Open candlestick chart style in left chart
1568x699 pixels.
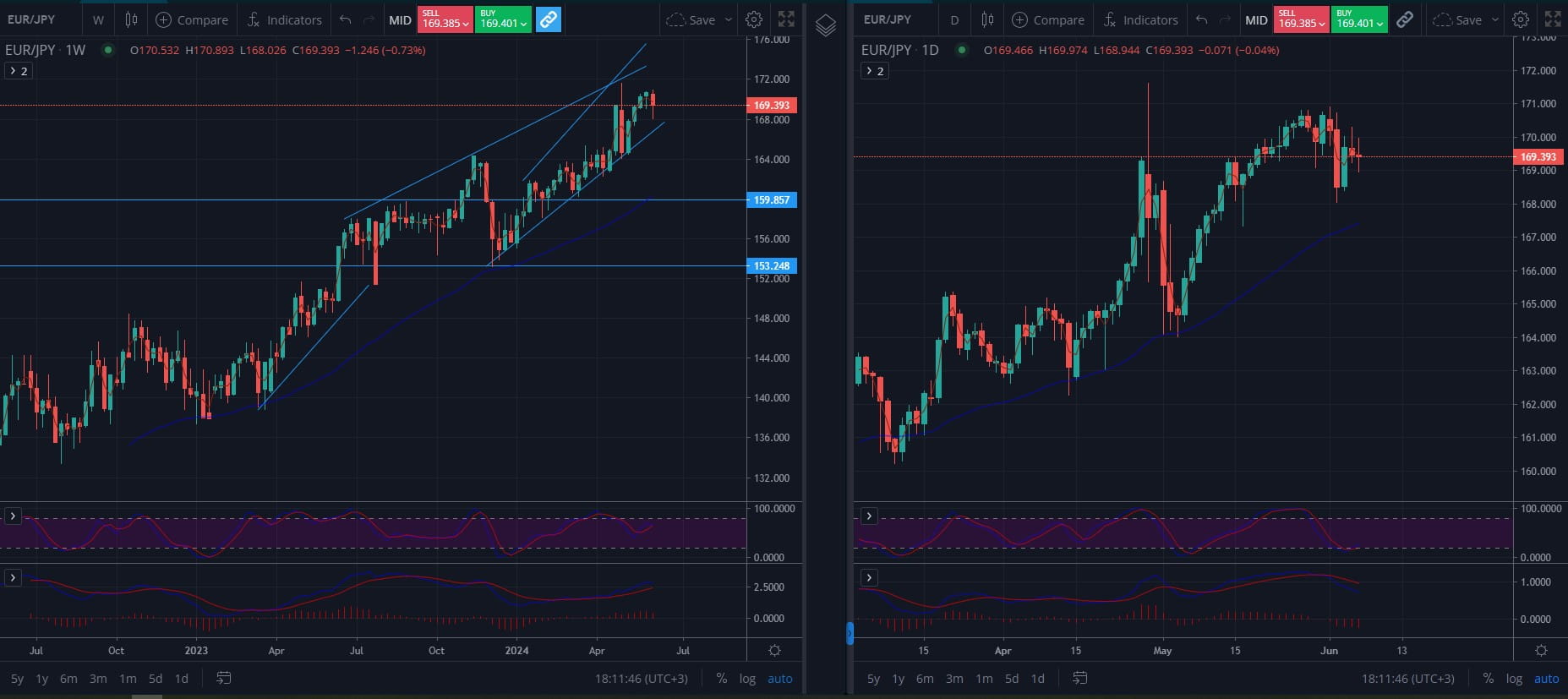tap(131, 19)
